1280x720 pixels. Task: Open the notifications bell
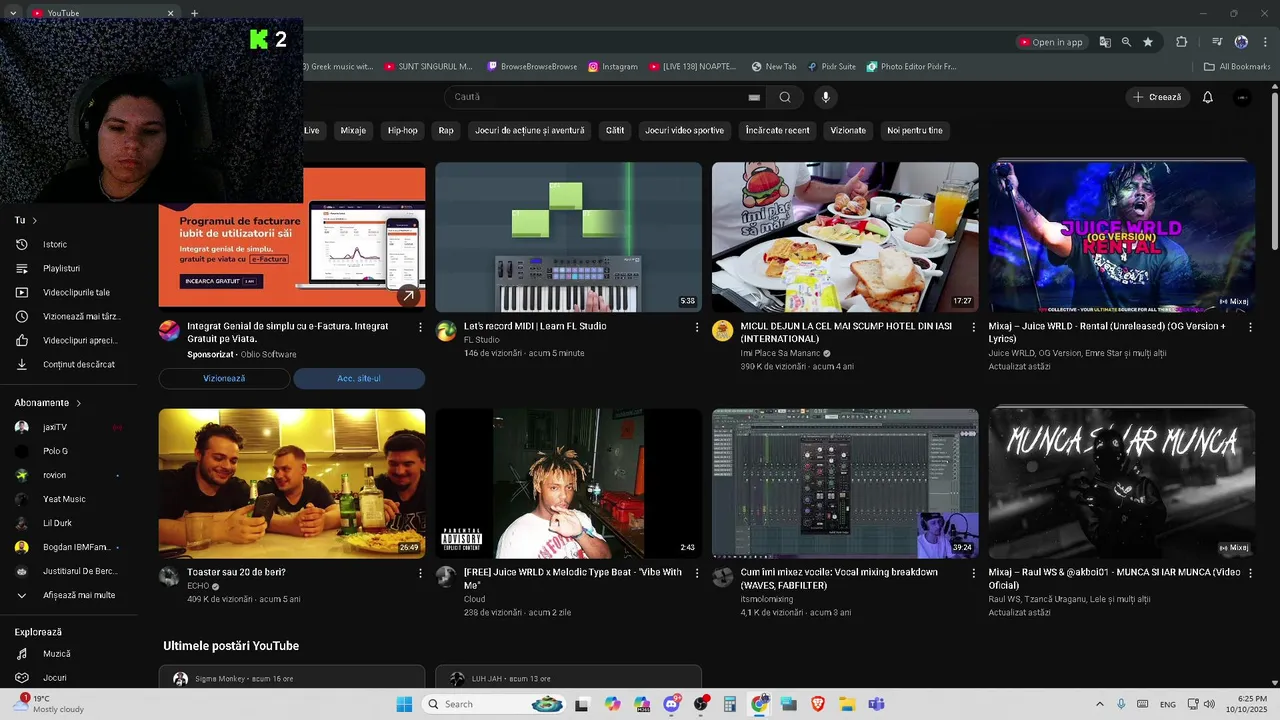click(1208, 97)
